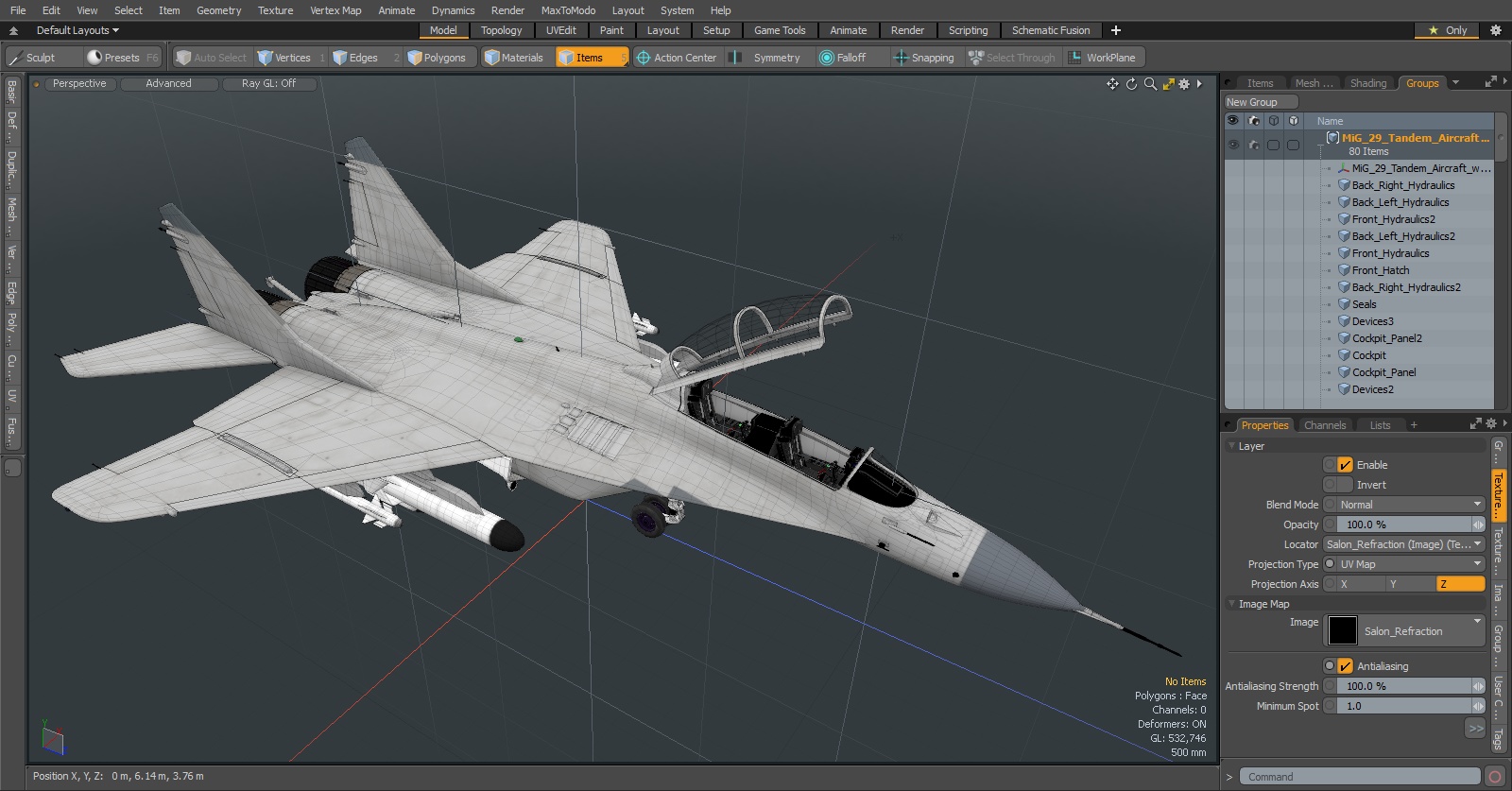The image size is (1512, 791).
Task: Toggle the Invert checkbox
Action: coord(1345,485)
